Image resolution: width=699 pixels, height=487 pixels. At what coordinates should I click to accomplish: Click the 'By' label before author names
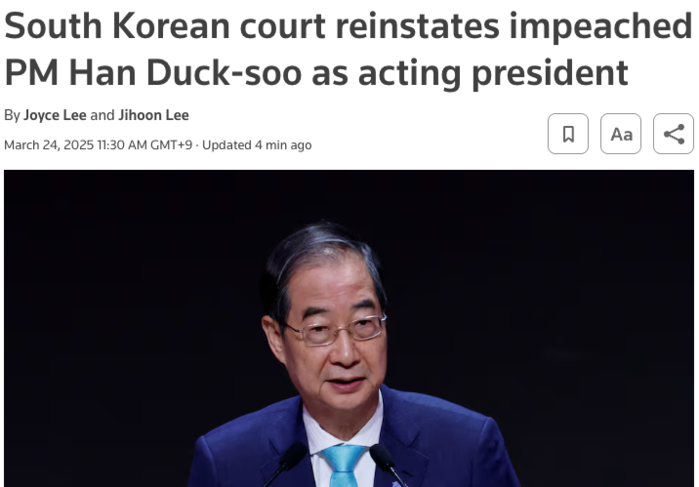point(12,116)
